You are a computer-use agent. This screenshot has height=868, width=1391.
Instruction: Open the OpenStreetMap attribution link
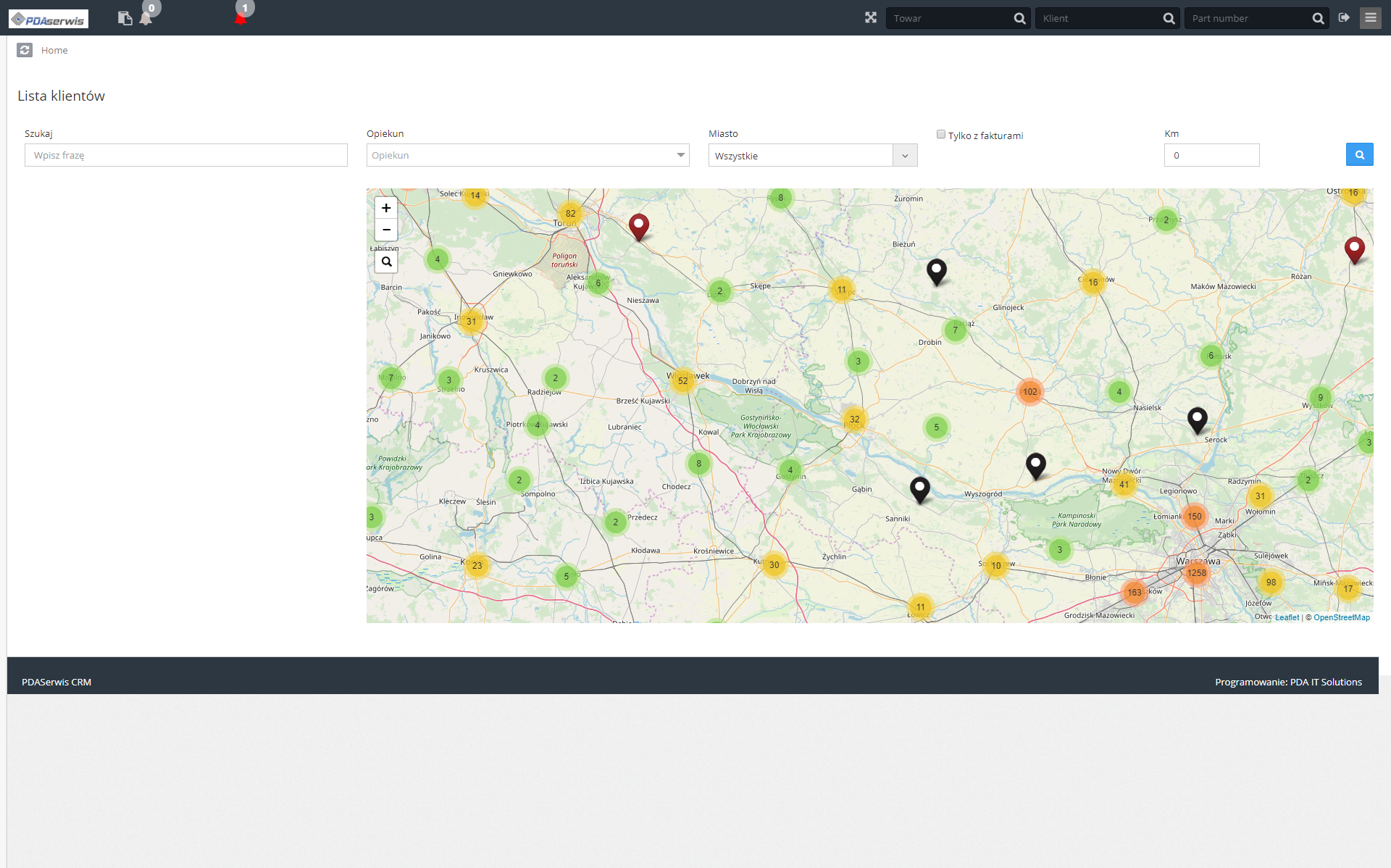(x=1341, y=617)
